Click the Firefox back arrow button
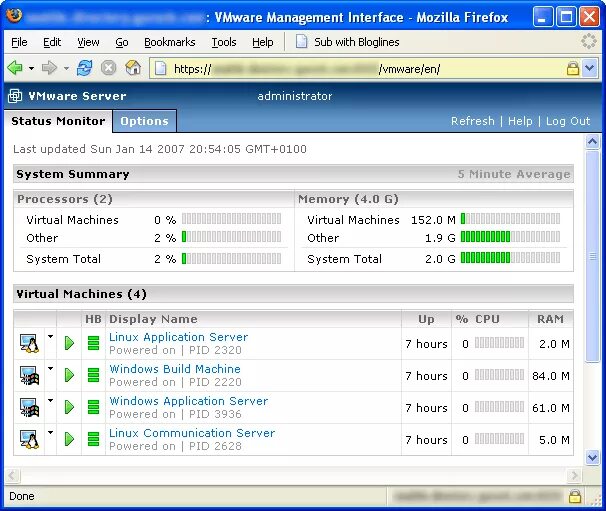606x511 pixels. click(x=15, y=68)
